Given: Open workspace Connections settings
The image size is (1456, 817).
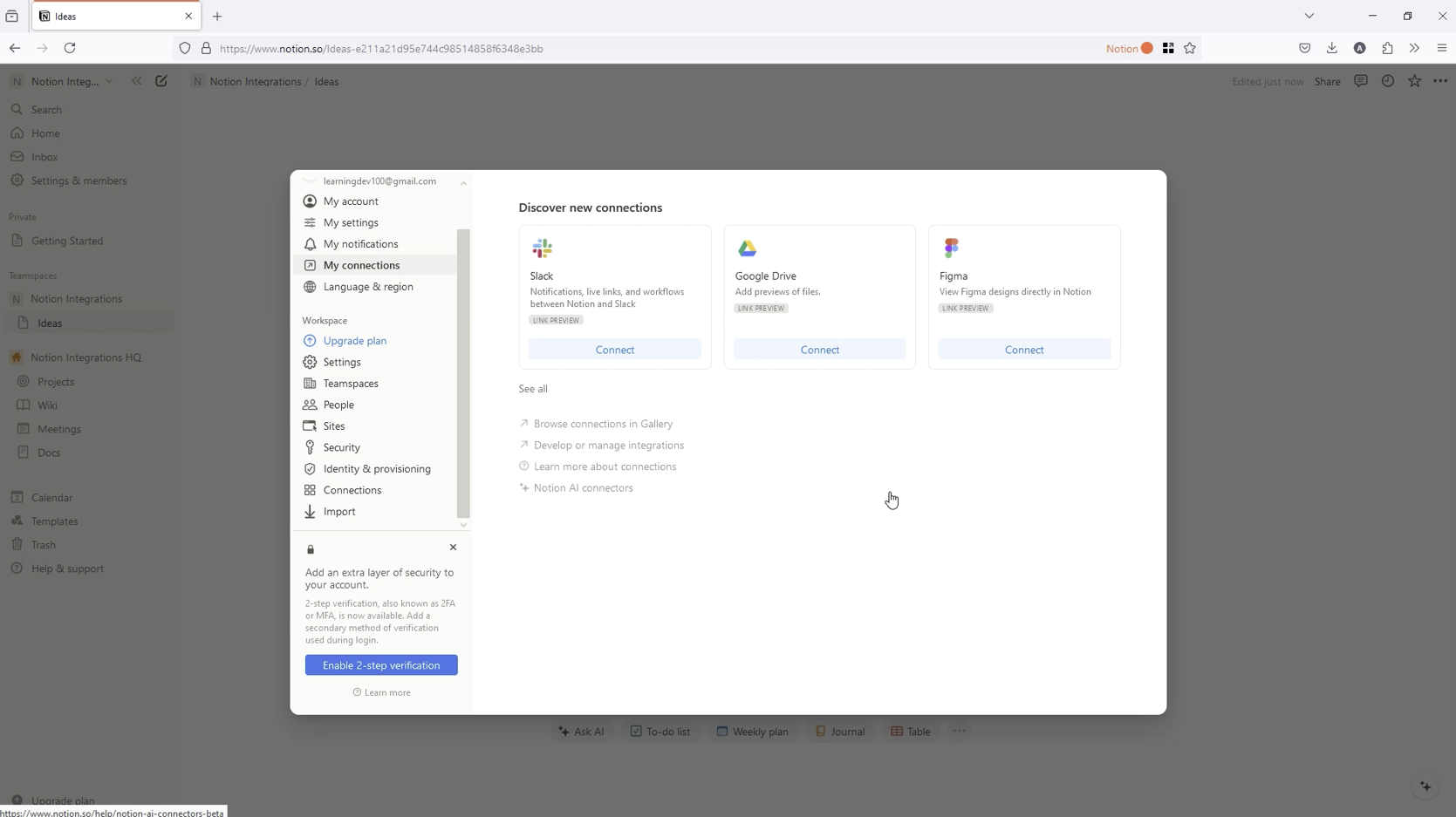Looking at the screenshot, I should tap(375, 490).
